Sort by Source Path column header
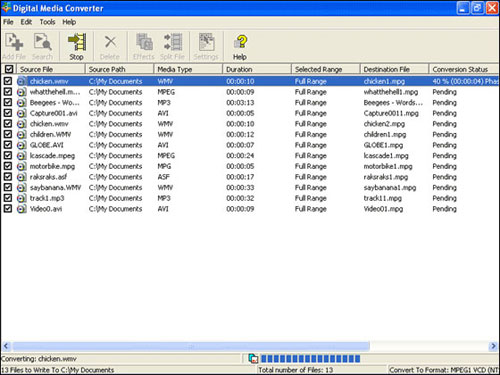This screenshot has width=500, height=375. (119, 69)
